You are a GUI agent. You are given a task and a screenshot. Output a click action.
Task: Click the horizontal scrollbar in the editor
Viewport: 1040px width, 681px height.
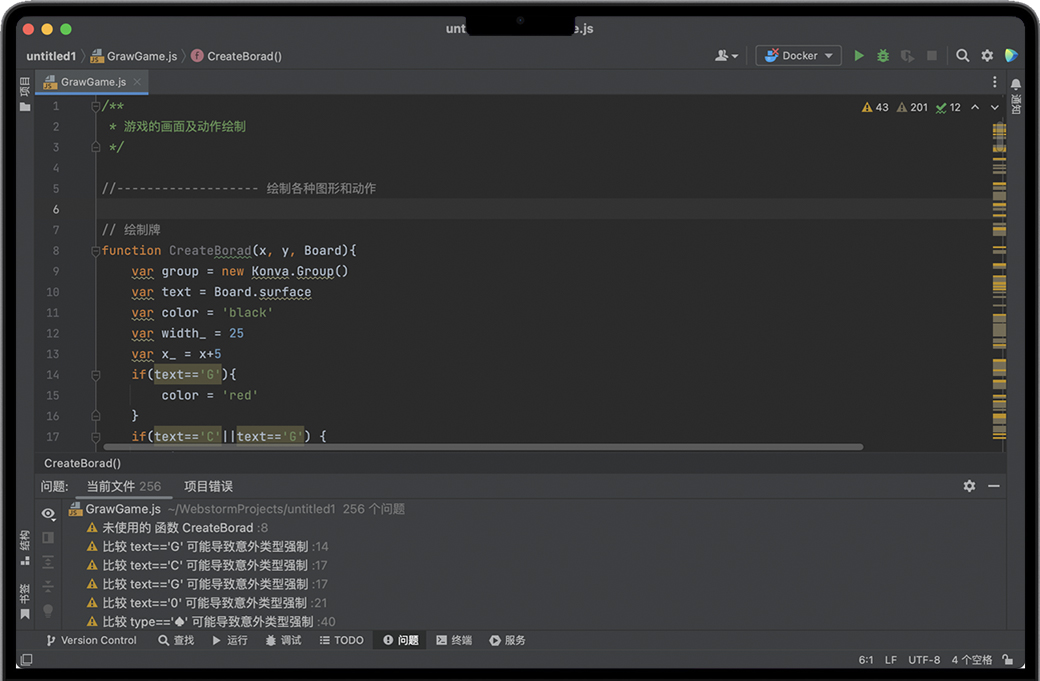coord(500,447)
